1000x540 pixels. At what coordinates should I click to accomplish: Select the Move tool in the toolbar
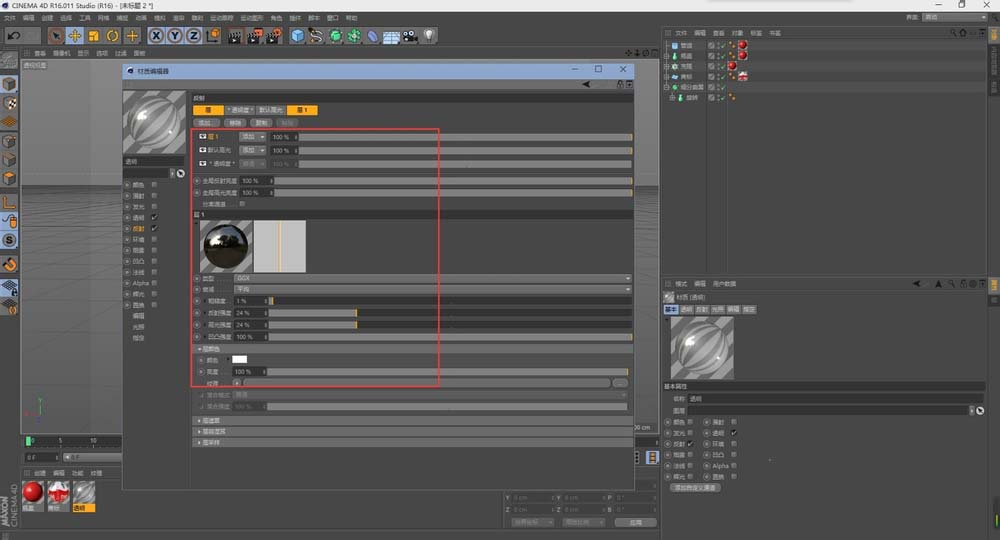(74, 36)
